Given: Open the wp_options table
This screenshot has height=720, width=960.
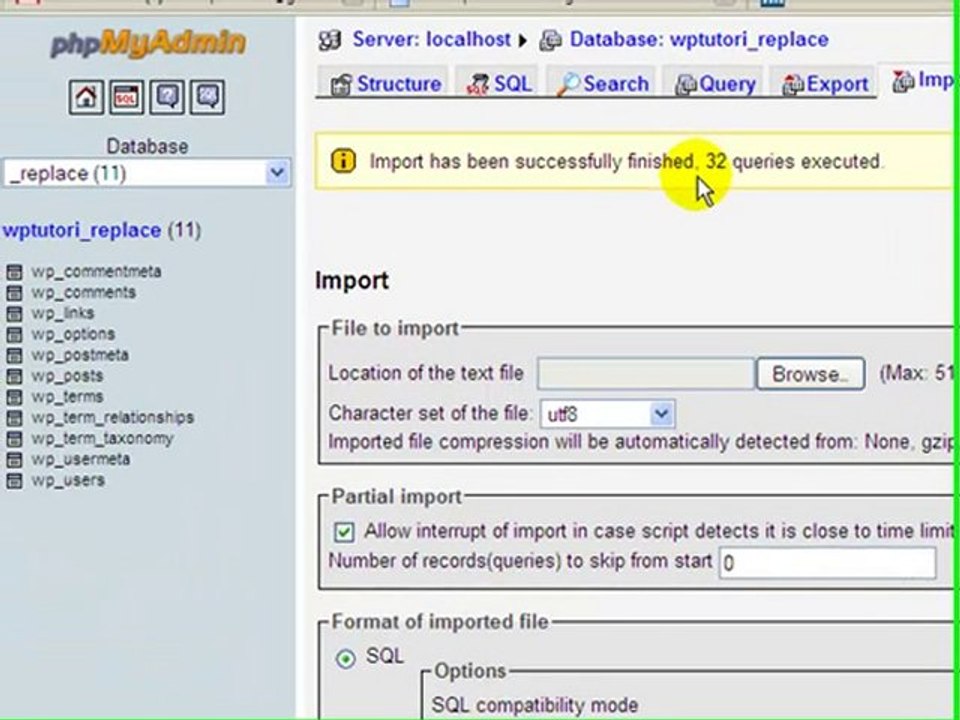Looking at the screenshot, I should (73, 334).
